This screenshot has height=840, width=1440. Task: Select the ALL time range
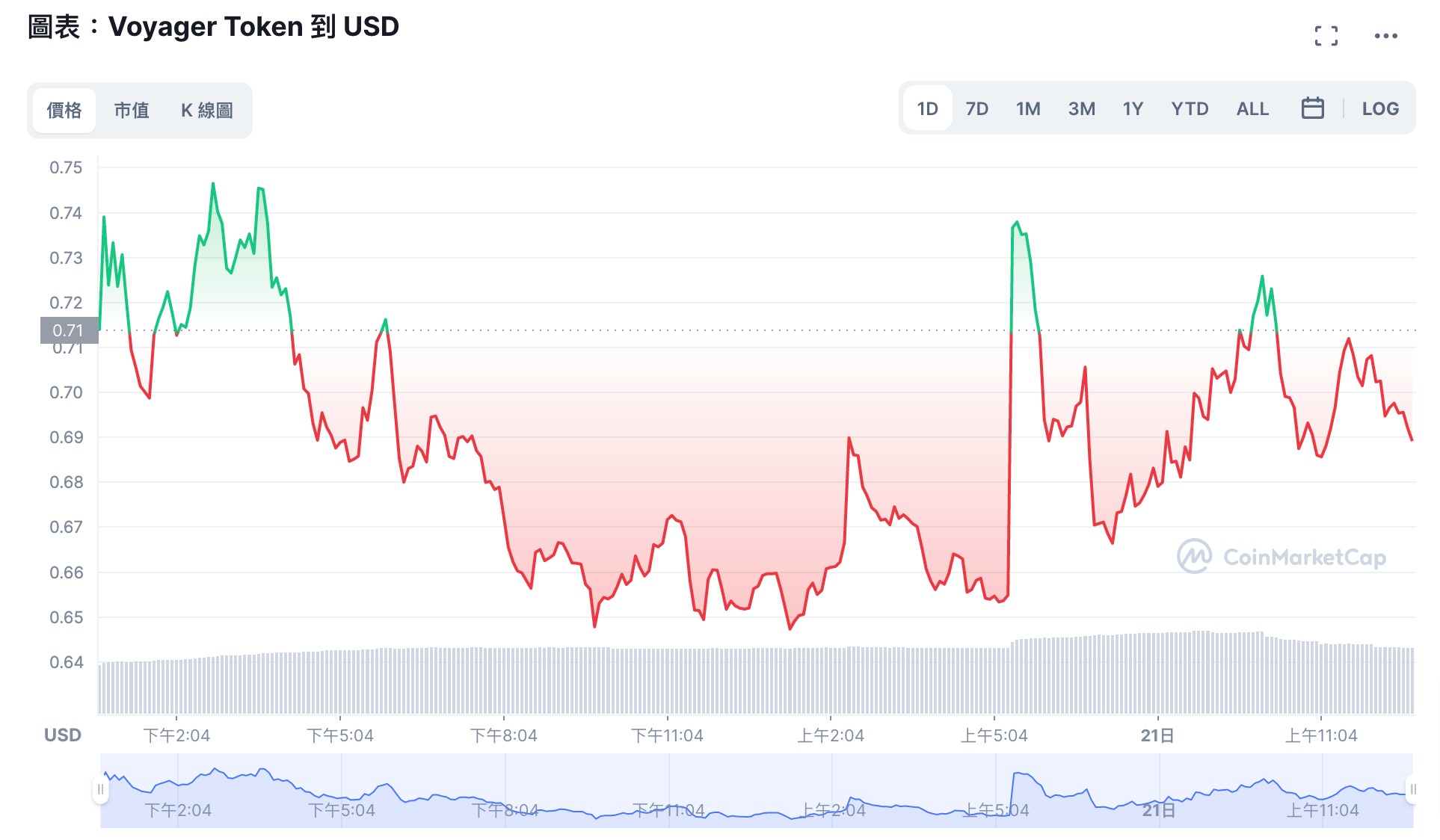click(1252, 108)
